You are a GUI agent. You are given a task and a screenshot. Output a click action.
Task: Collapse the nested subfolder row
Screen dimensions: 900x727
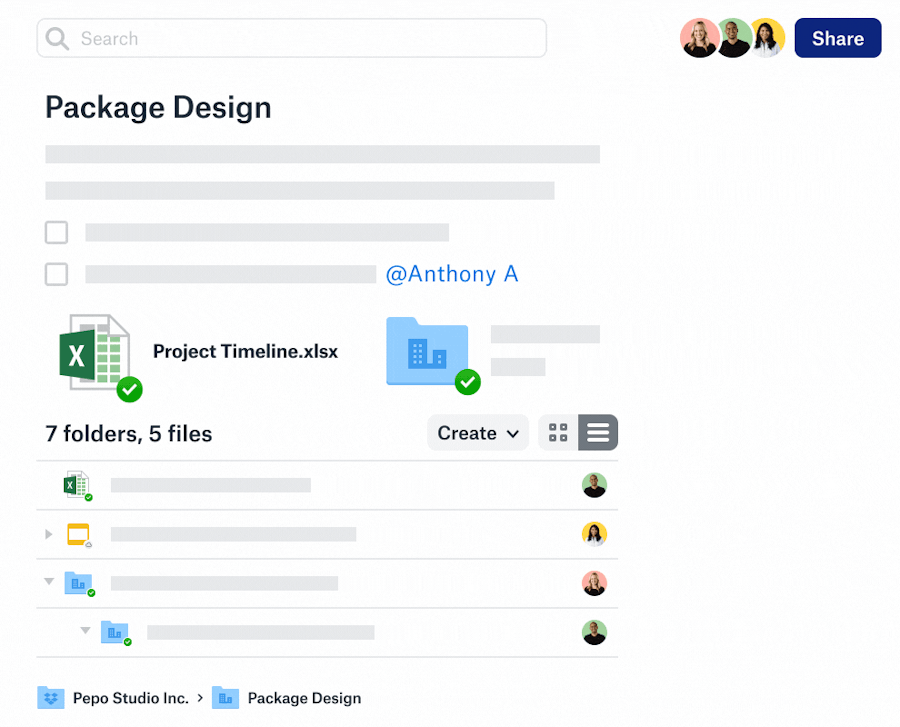86,630
